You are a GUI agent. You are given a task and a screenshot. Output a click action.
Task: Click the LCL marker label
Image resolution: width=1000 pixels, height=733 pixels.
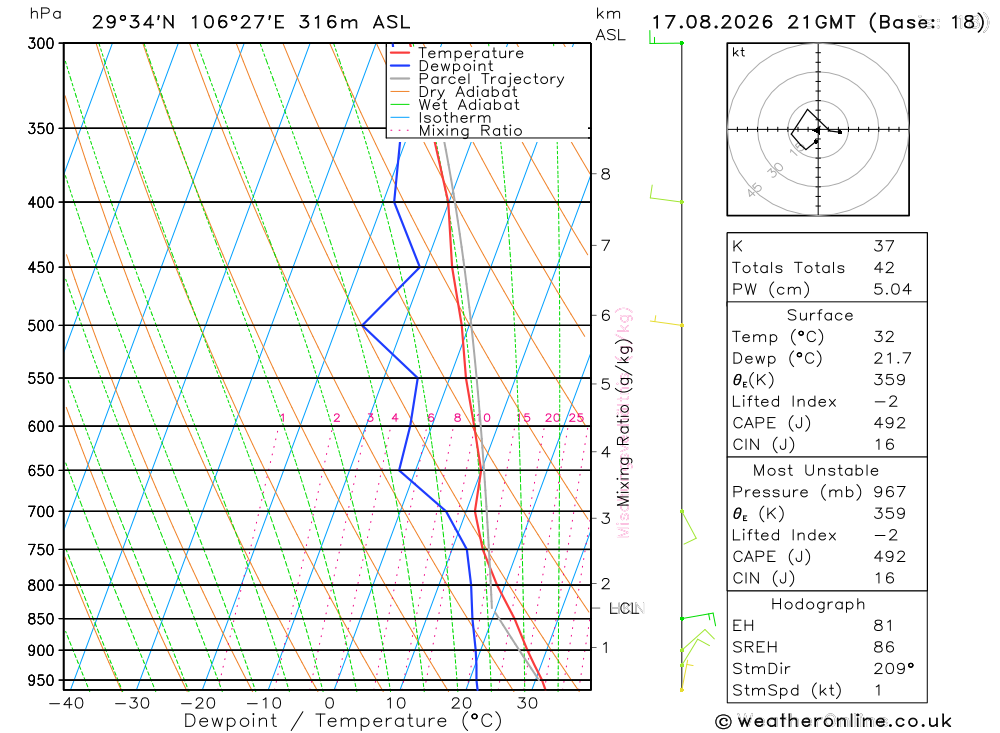pos(624,609)
